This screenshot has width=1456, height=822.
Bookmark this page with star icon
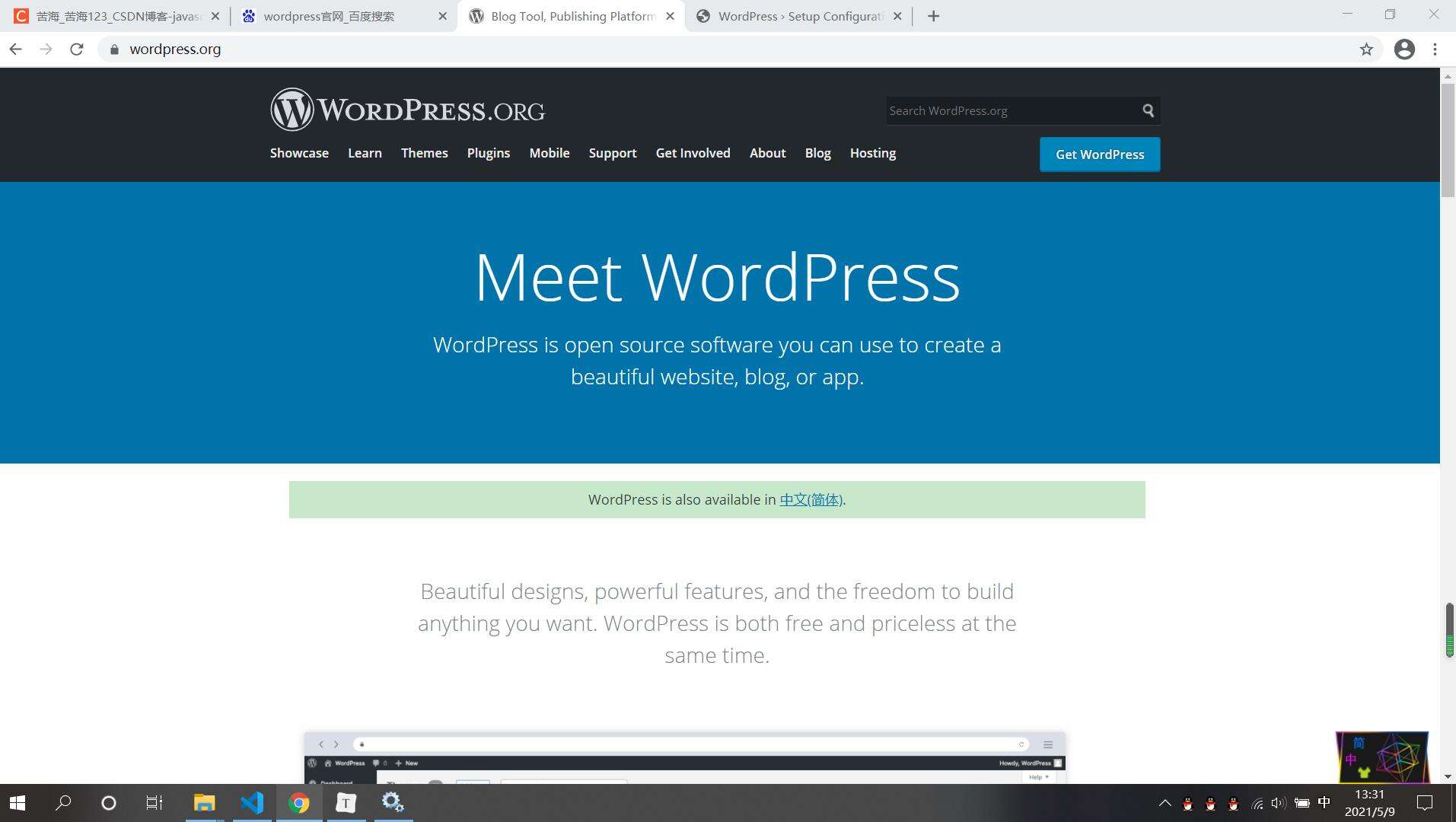(x=1366, y=49)
